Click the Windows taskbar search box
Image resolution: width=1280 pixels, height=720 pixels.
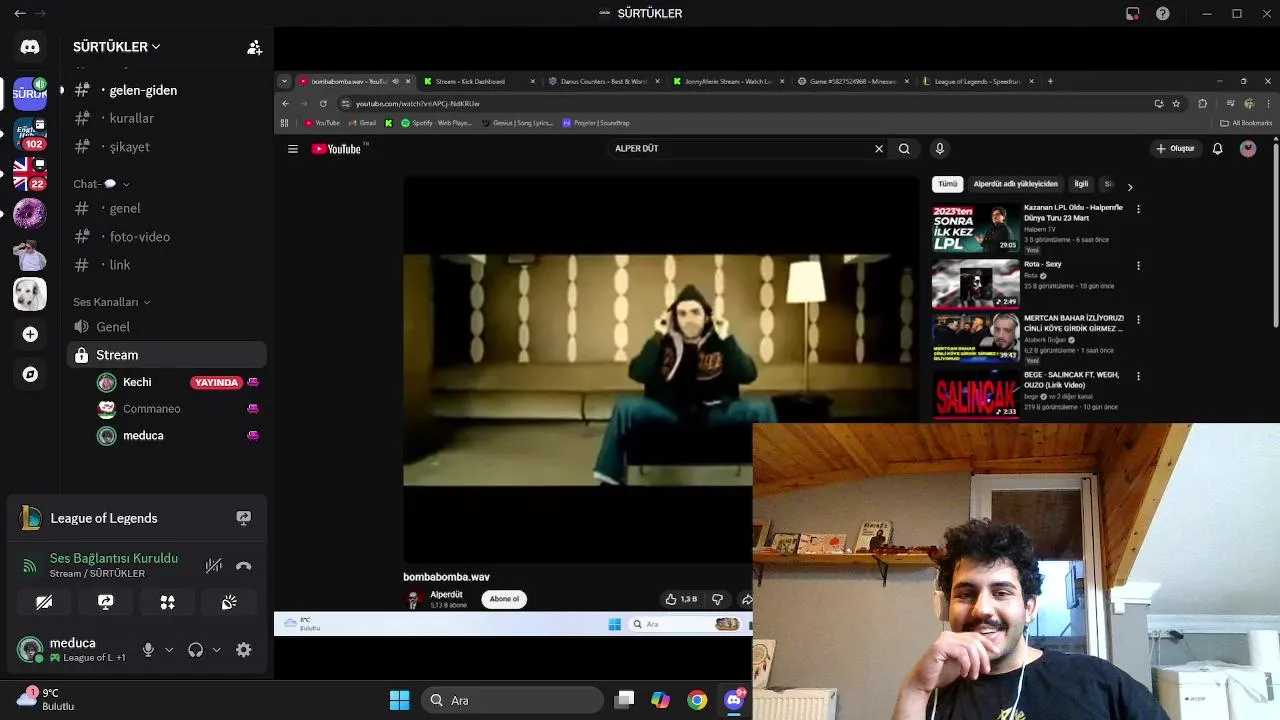tap(512, 700)
